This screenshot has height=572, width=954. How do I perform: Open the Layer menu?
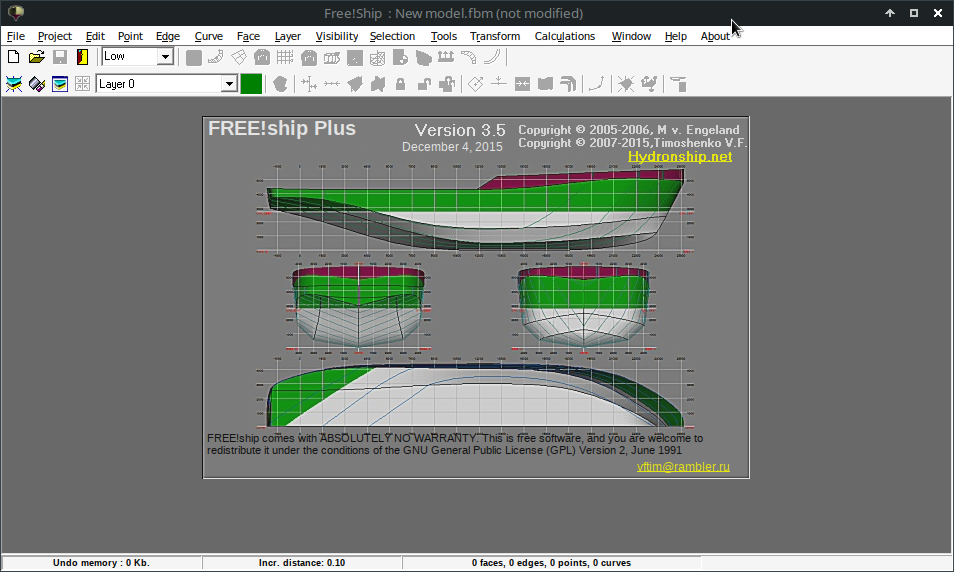coord(288,36)
